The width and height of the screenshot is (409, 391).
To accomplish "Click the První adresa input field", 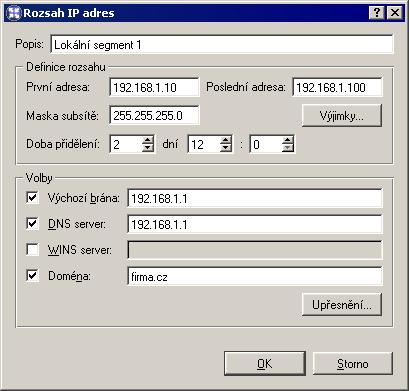I will pos(154,87).
